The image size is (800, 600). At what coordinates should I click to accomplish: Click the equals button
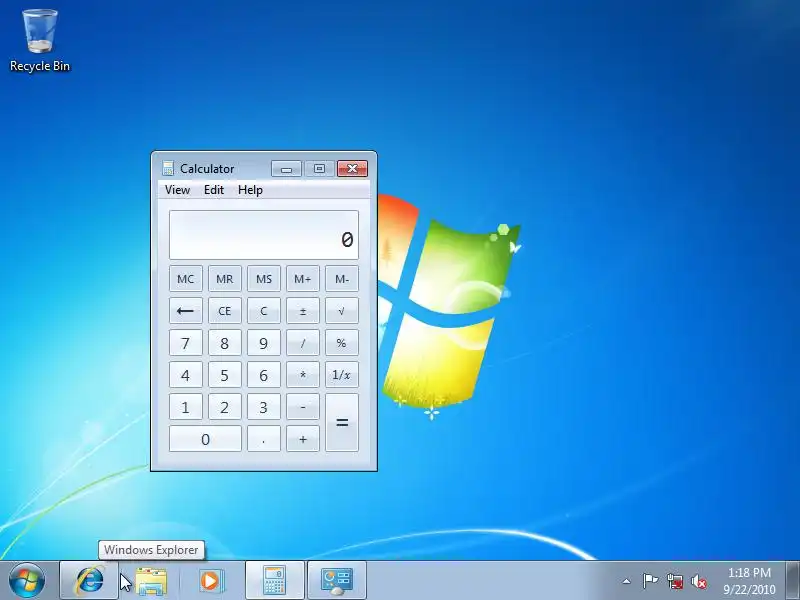pyautogui.click(x=342, y=422)
